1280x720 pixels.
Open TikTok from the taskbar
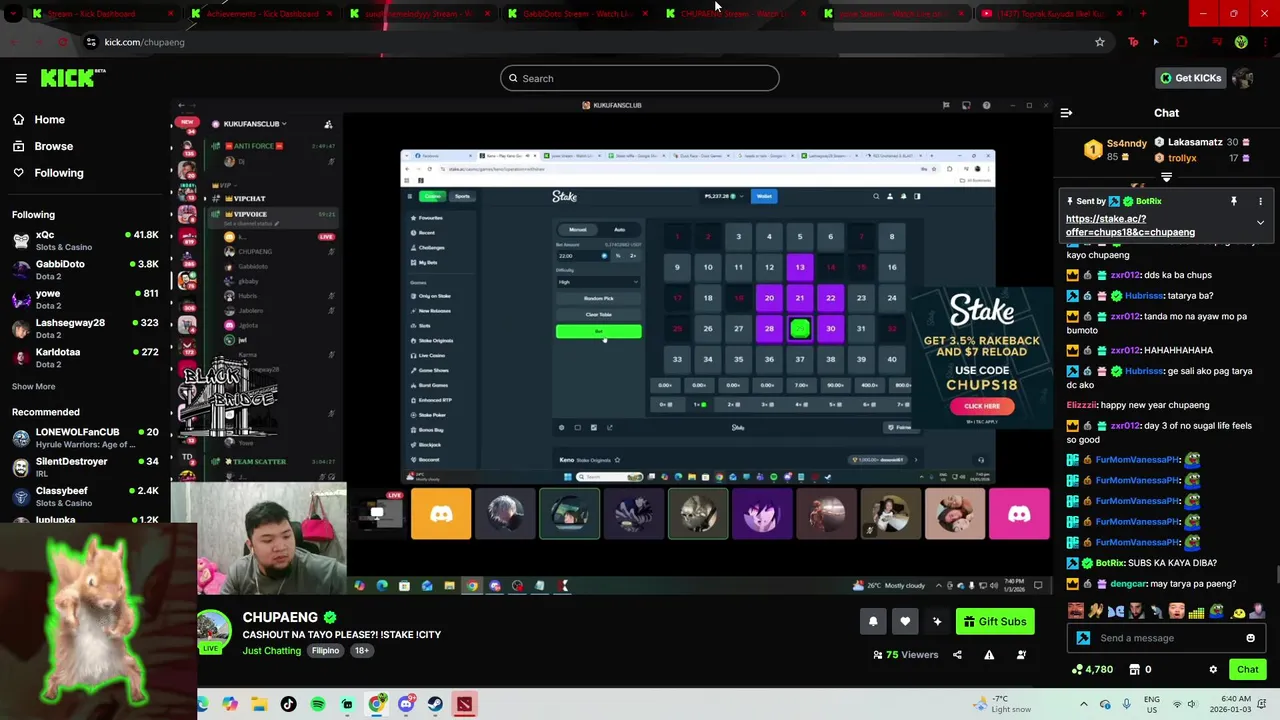(288, 705)
